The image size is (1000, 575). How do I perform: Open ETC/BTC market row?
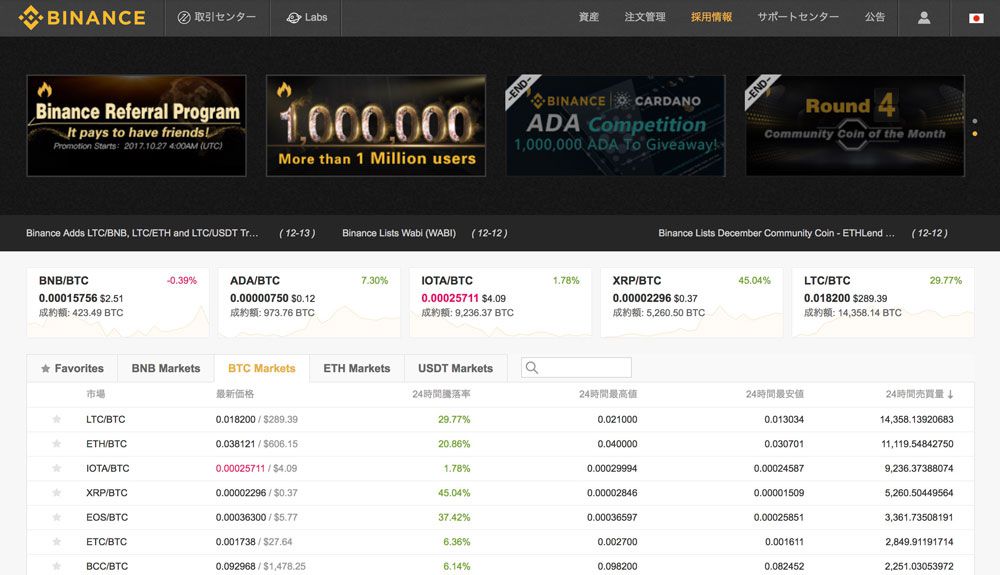click(501, 542)
